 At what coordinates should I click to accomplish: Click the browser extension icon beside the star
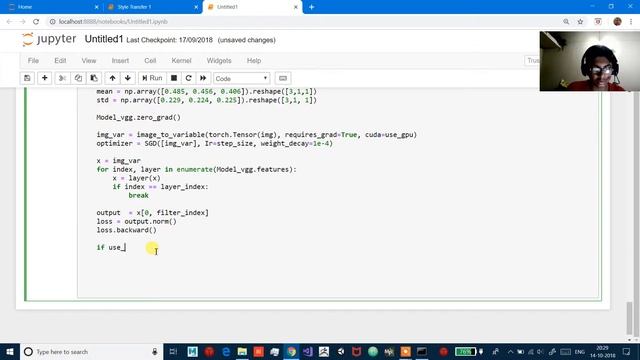tap(598, 22)
